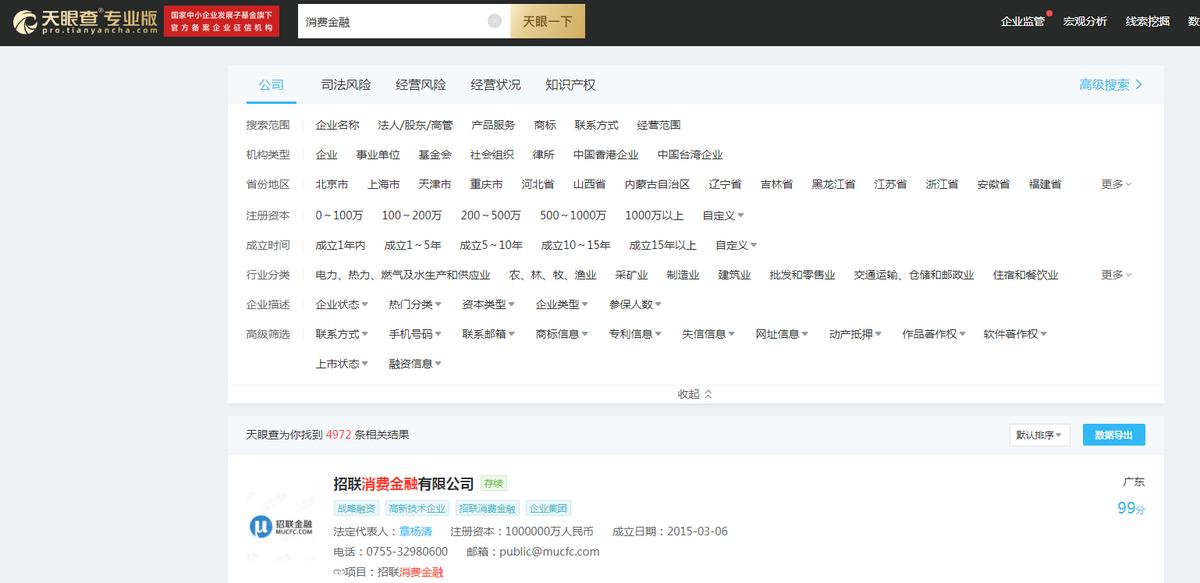The width and height of the screenshot is (1200, 583).
Task: Click the 存续 status badge
Action: pyautogui.click(x=493, y=482)
